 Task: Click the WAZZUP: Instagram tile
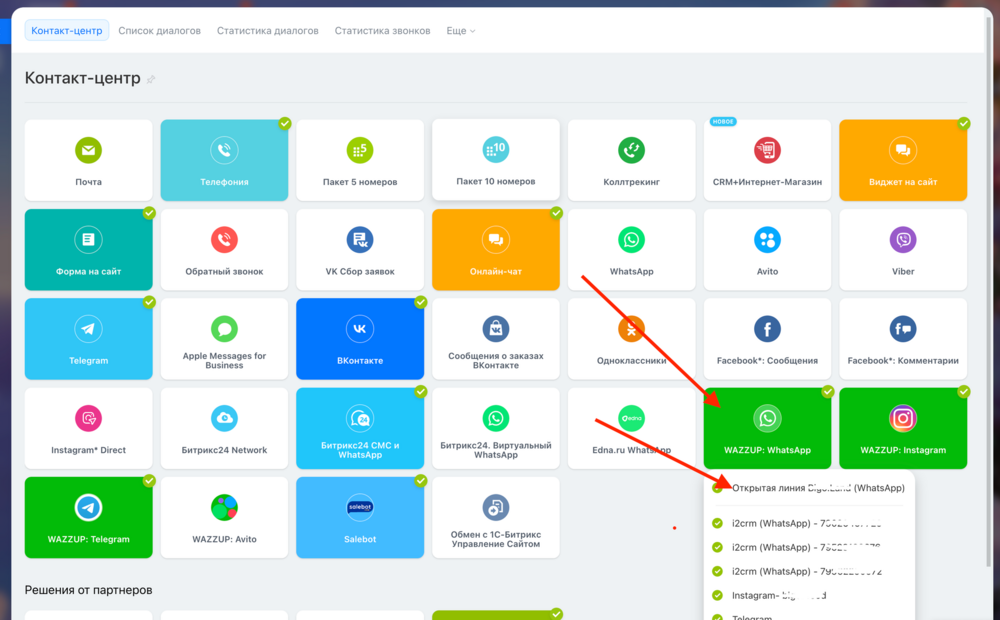[904, 428]
